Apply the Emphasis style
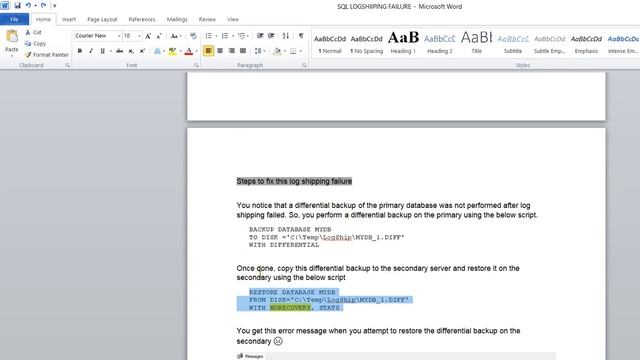Image resolution: width=640 pixels, height=360 pixels. coord(586,44)
